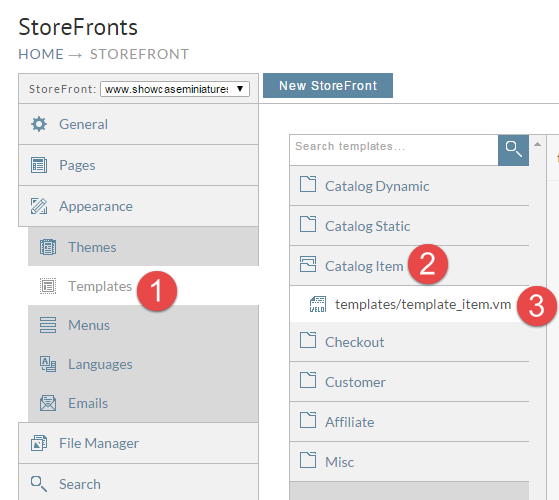This screenshot has height=500, width=559.
Task: Open the Pages section
Action: (138, 165)
